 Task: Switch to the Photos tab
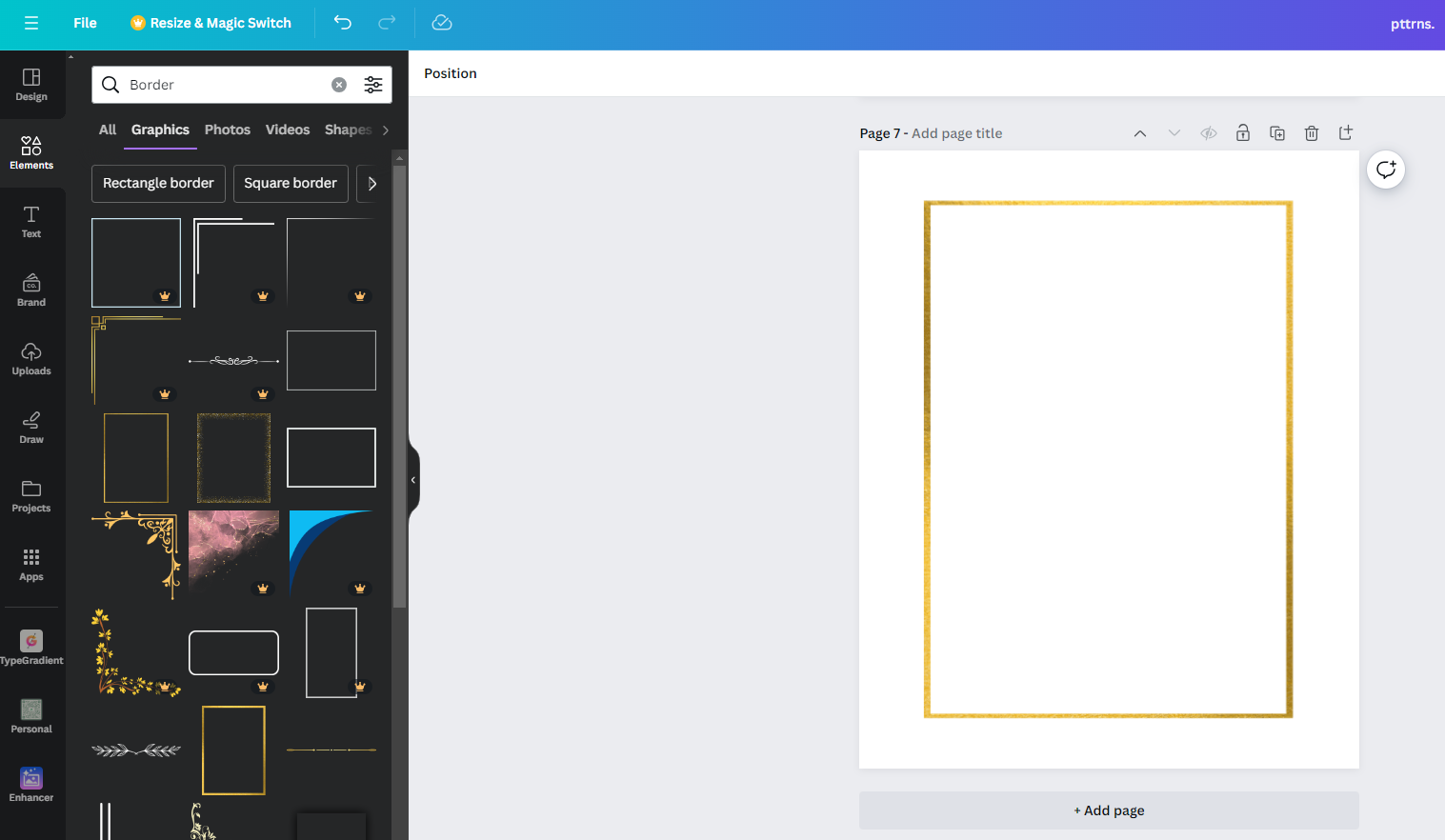227,130
